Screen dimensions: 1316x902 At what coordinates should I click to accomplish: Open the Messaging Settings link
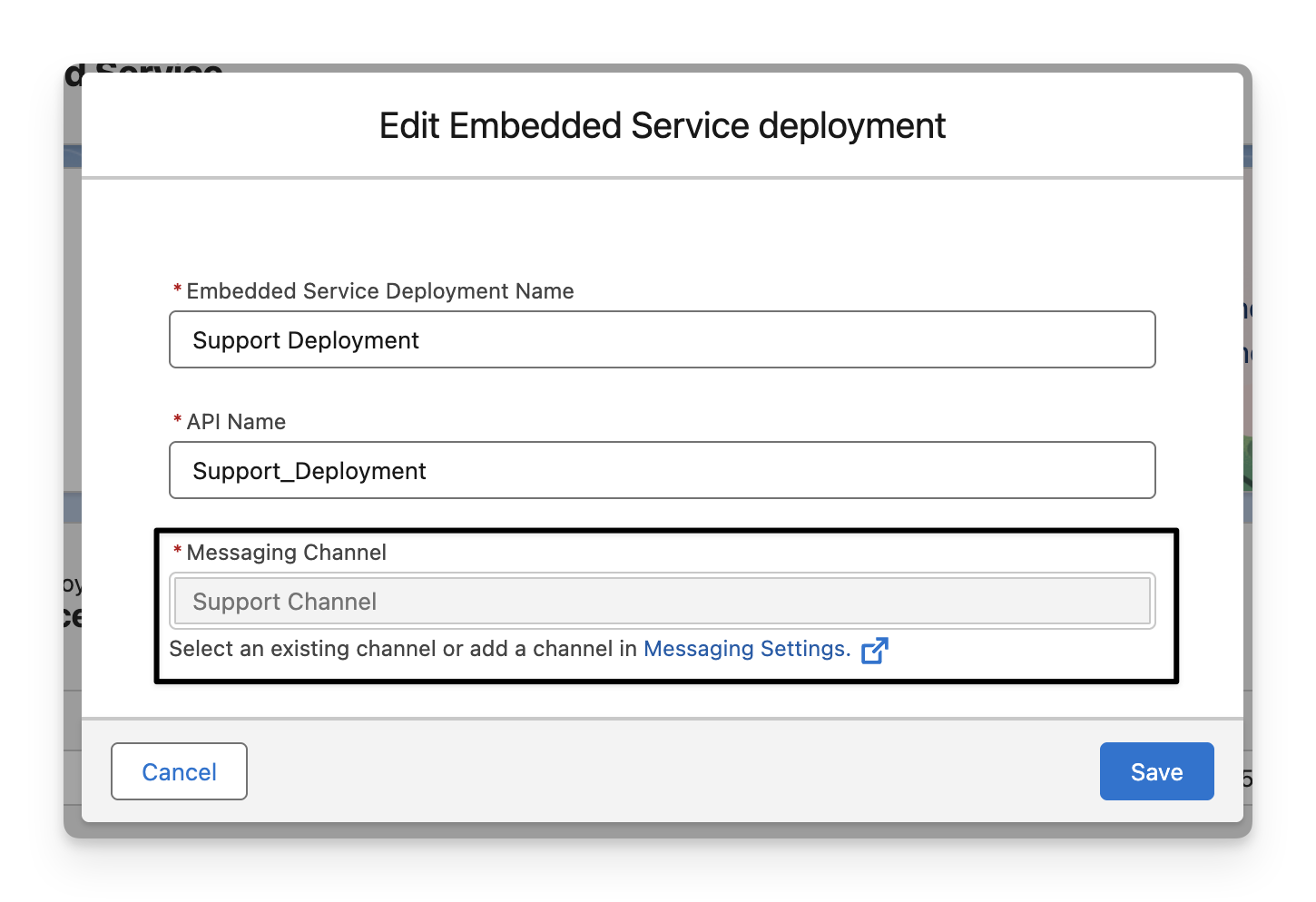pyautogui.click(x=746, y=649)
